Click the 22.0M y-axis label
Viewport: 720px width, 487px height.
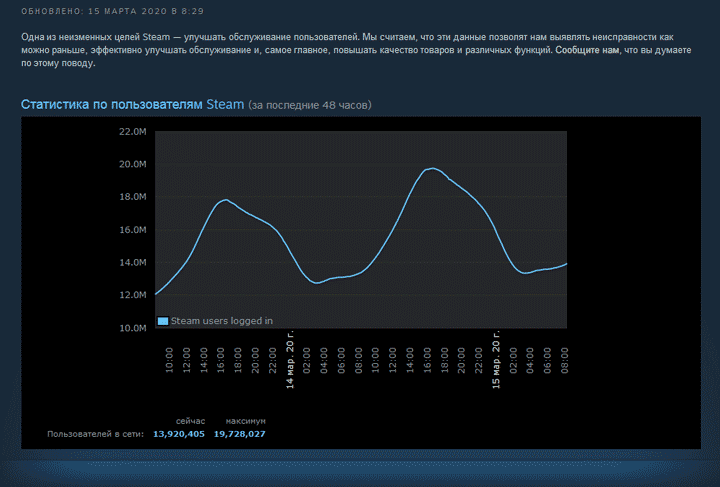pyautogui.click(x=133, y=132)
